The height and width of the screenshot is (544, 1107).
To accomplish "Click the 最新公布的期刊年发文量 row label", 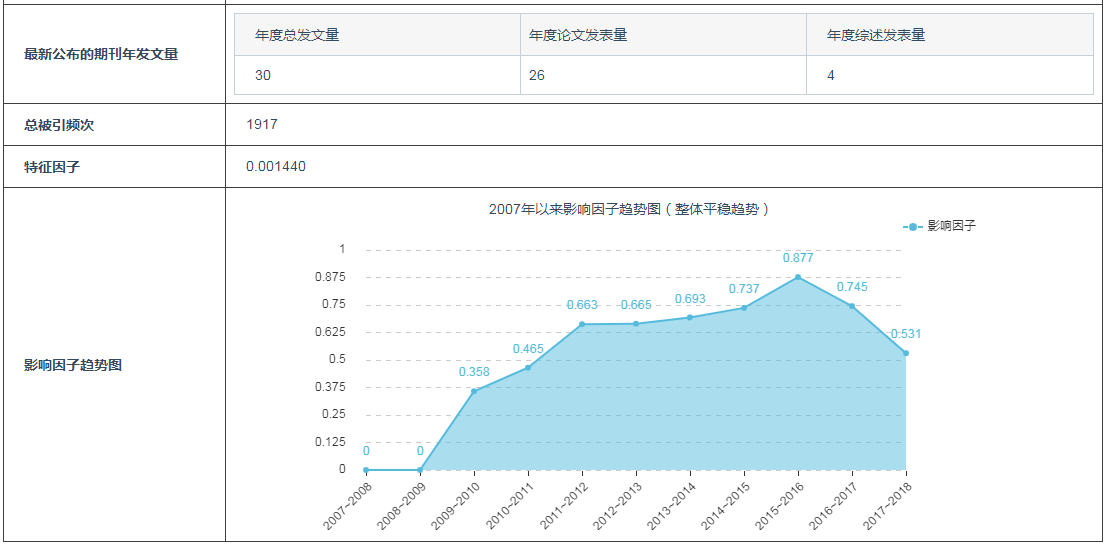I will [101, 54].
